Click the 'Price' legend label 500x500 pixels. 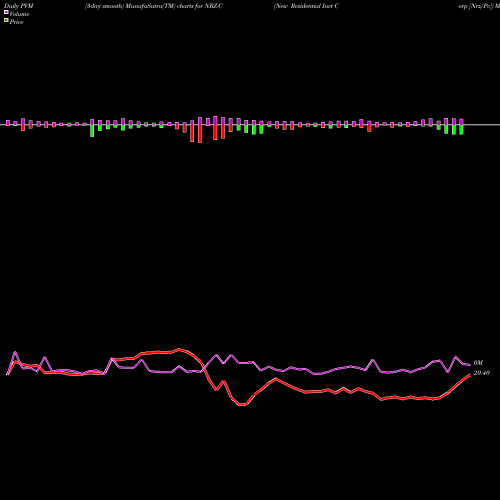pos(16,22)
